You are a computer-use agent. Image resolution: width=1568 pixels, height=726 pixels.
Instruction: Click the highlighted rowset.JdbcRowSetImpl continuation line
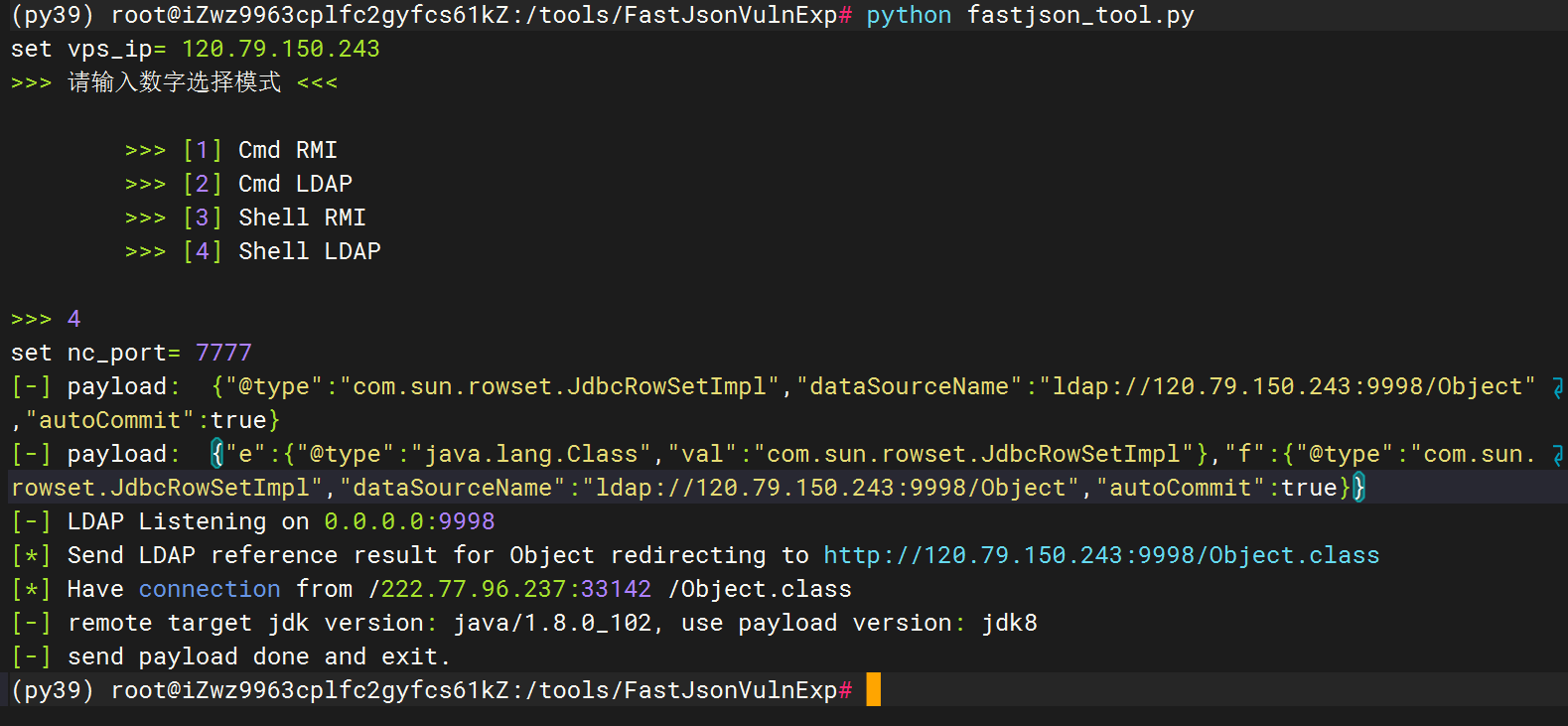[x=688, y=488]
